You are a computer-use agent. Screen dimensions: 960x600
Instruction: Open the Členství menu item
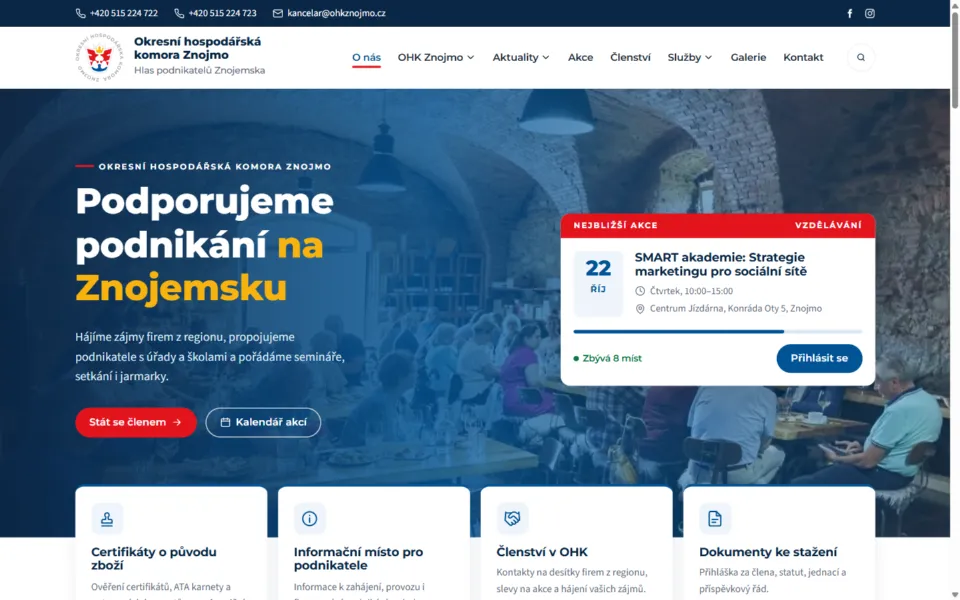pos(630,58)
